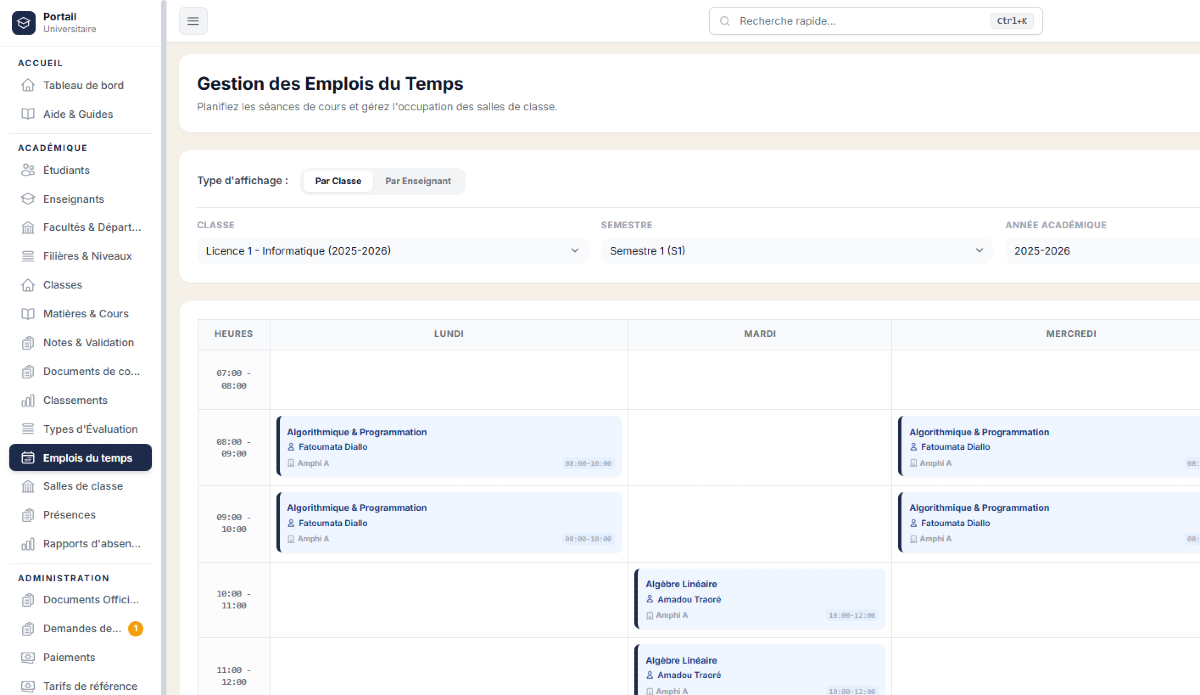Open the Semestre dropdown Semestre 1 (S1)

click(x=797, y=251)
